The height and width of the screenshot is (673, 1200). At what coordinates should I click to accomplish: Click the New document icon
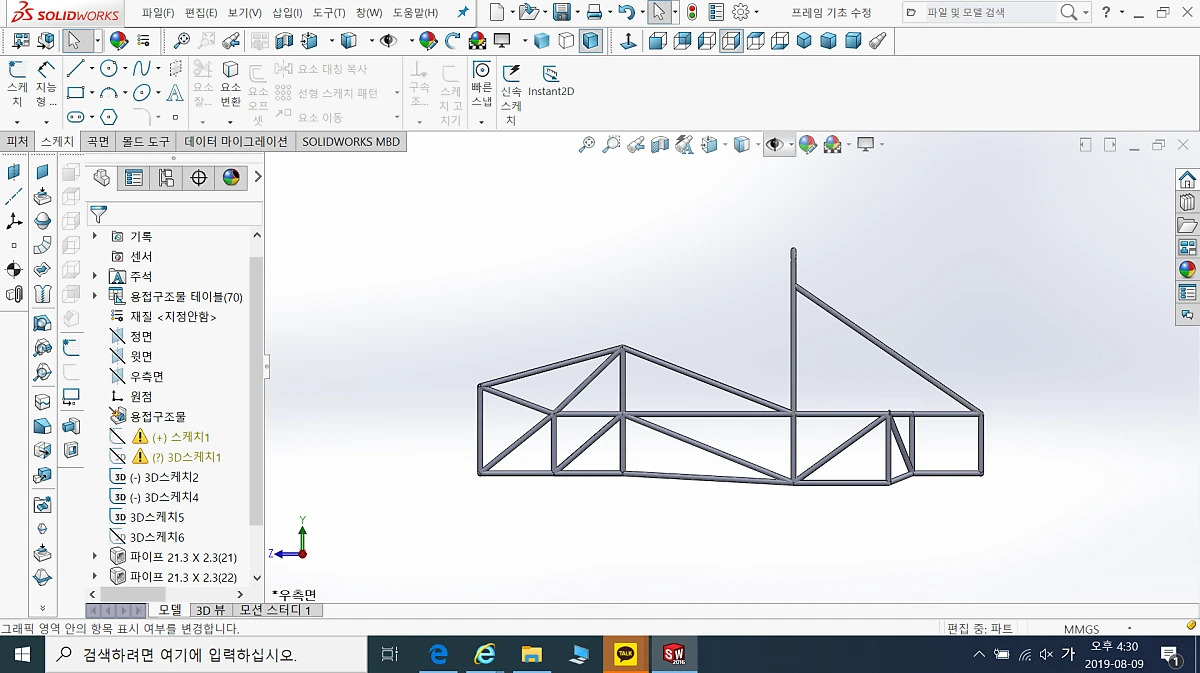498,12
